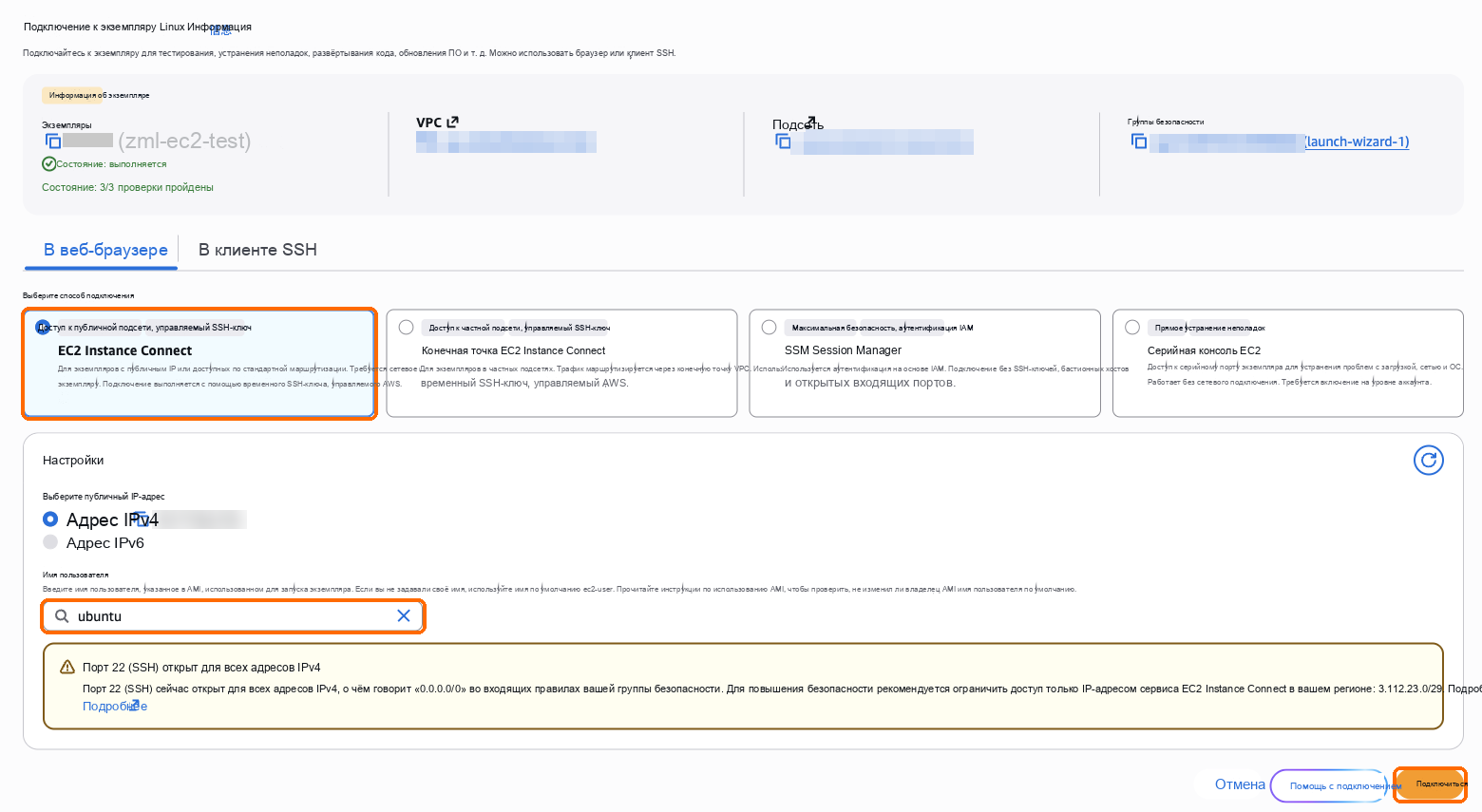Image resolution: width=1482 pixels, height=812 pixels.
Task: Choose Конечная точка EC2 Instance Connect
Action: coord(561,363)
